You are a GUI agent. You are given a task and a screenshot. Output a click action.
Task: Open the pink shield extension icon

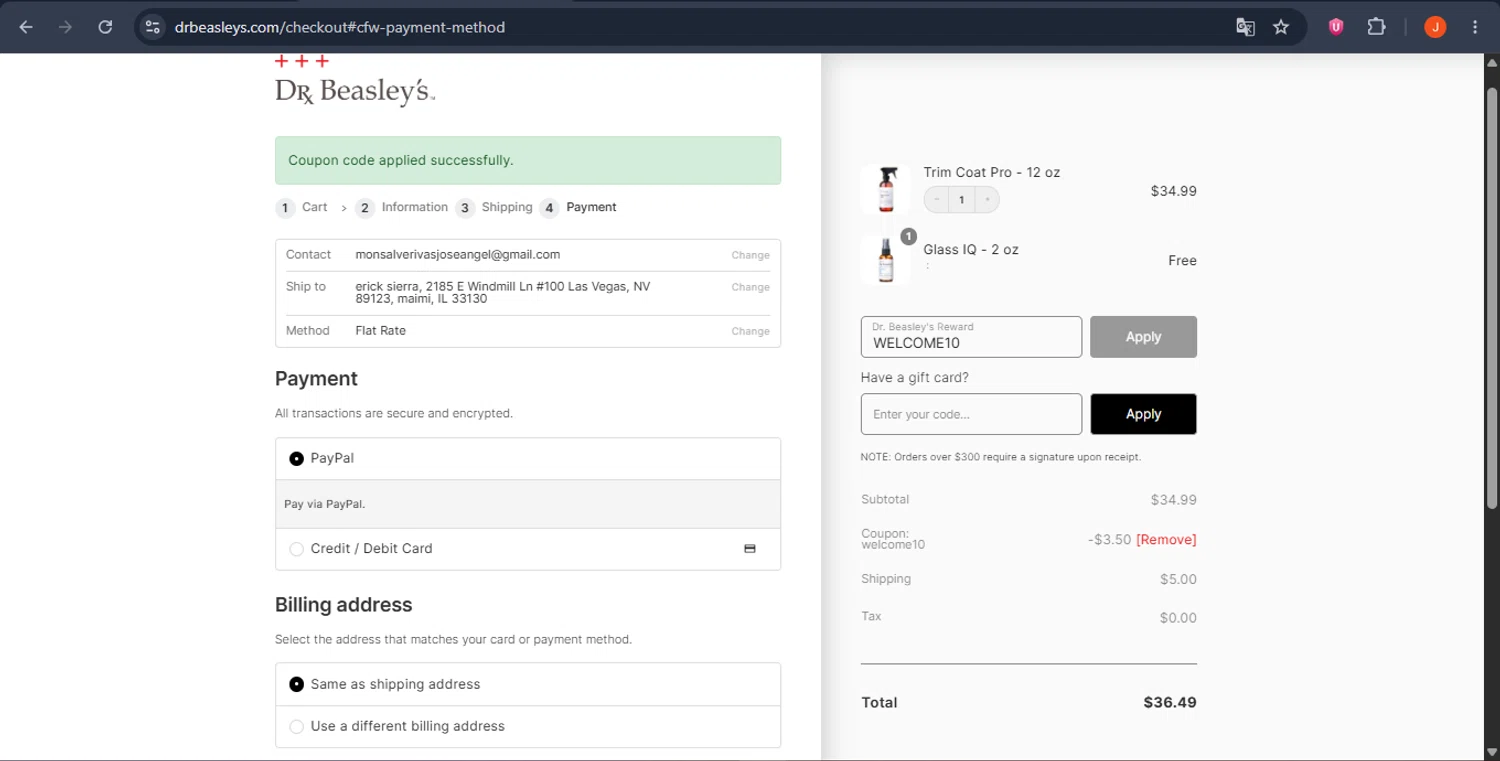coord(1336,27)
